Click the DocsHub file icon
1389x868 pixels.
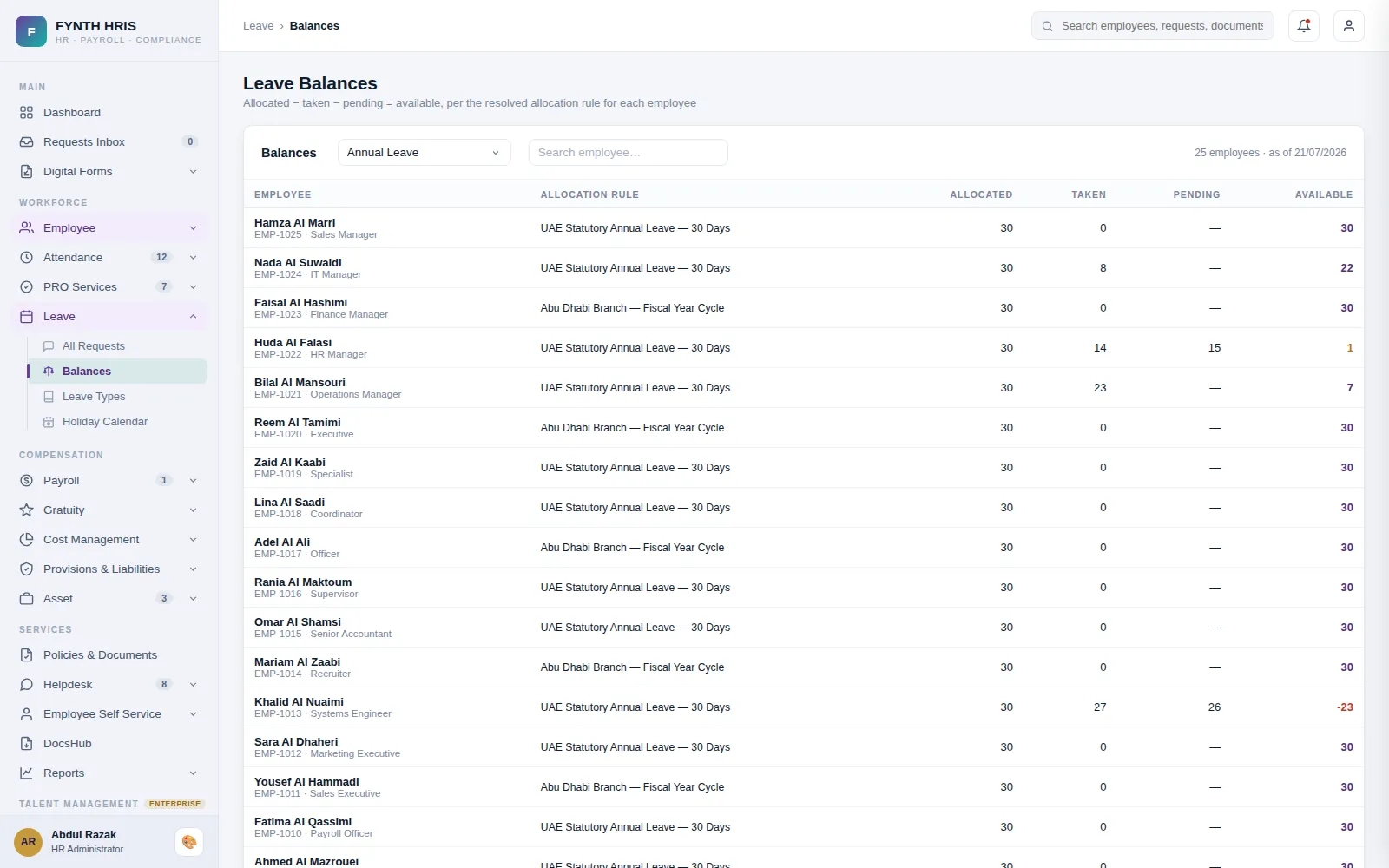pos(26,744)
